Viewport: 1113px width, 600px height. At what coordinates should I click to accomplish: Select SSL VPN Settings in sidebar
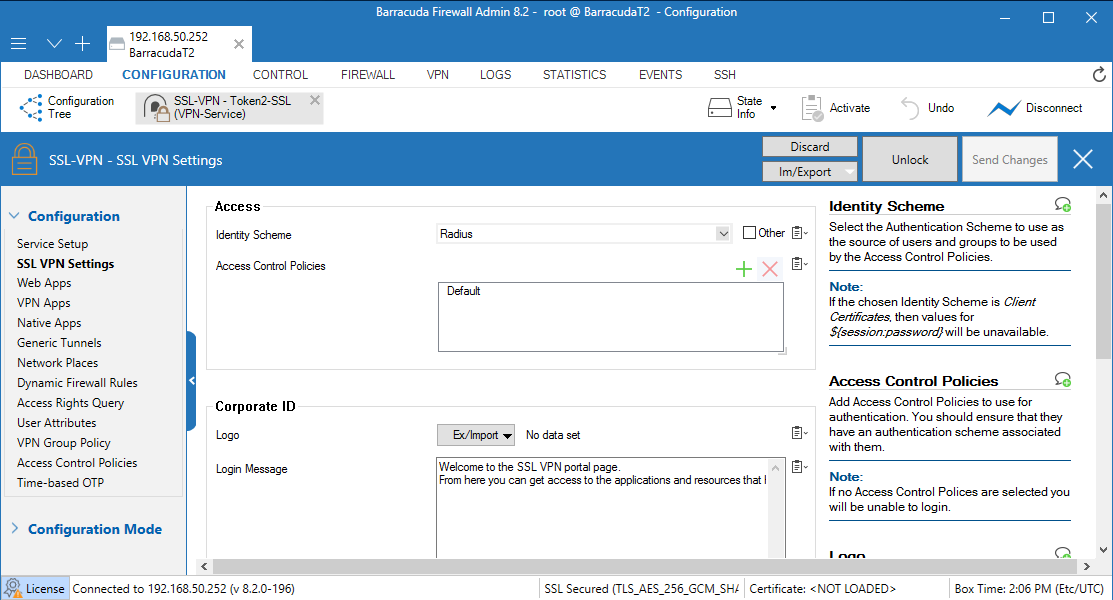(x=65, y=263)
